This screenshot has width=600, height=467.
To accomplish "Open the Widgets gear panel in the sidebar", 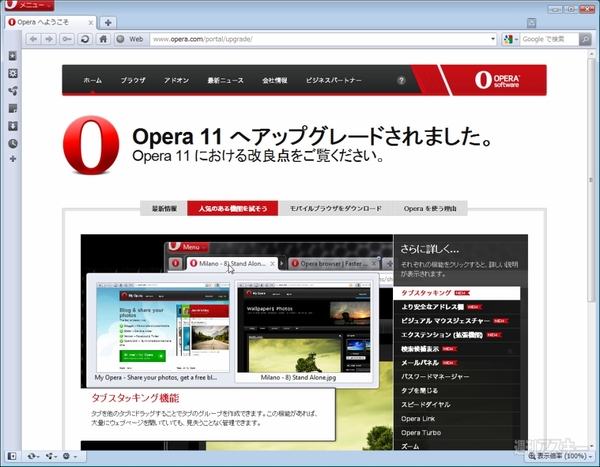I will (13, 73).
